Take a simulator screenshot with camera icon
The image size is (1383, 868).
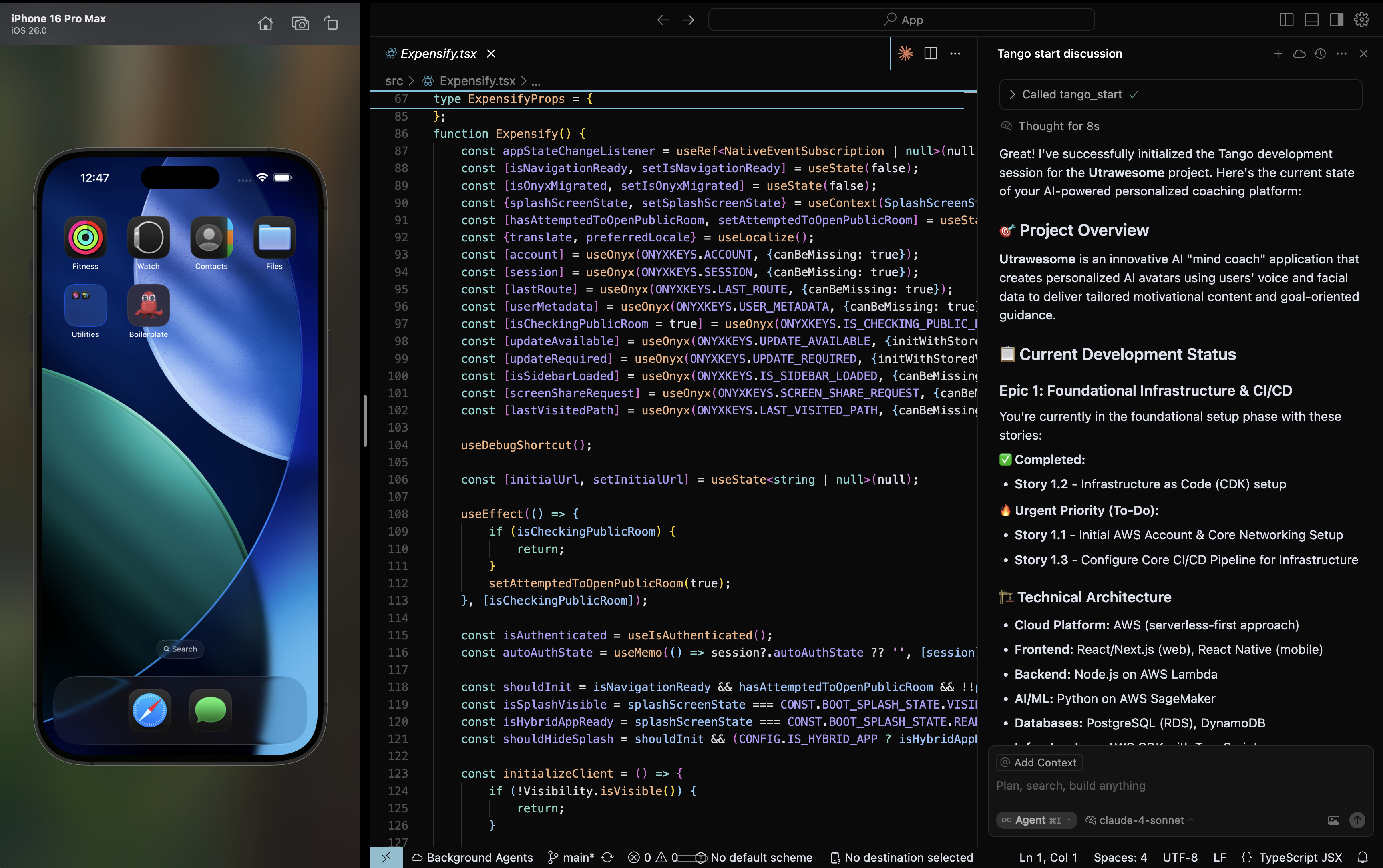[300, 23]
